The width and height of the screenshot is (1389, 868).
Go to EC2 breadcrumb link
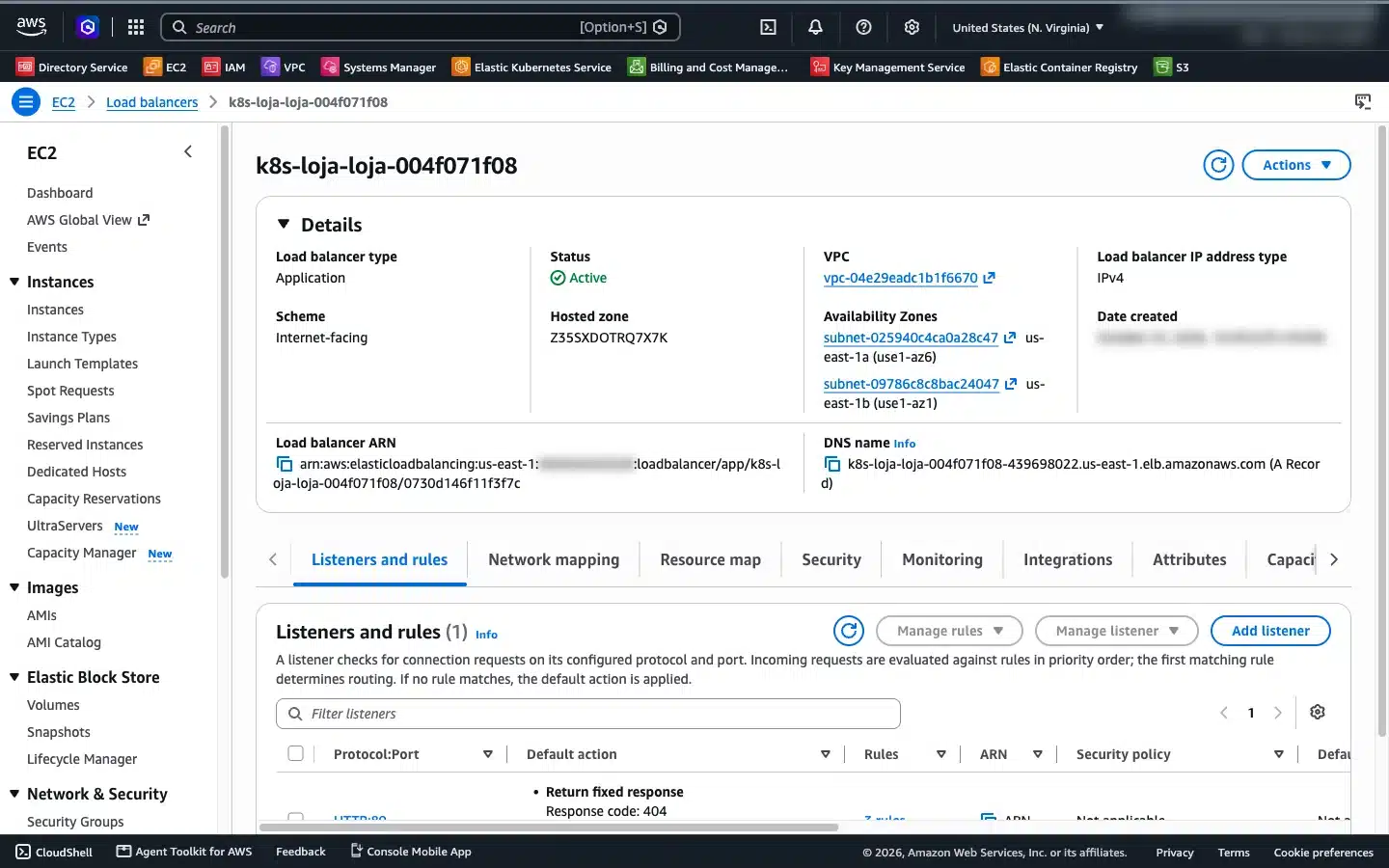coord(63,102)
